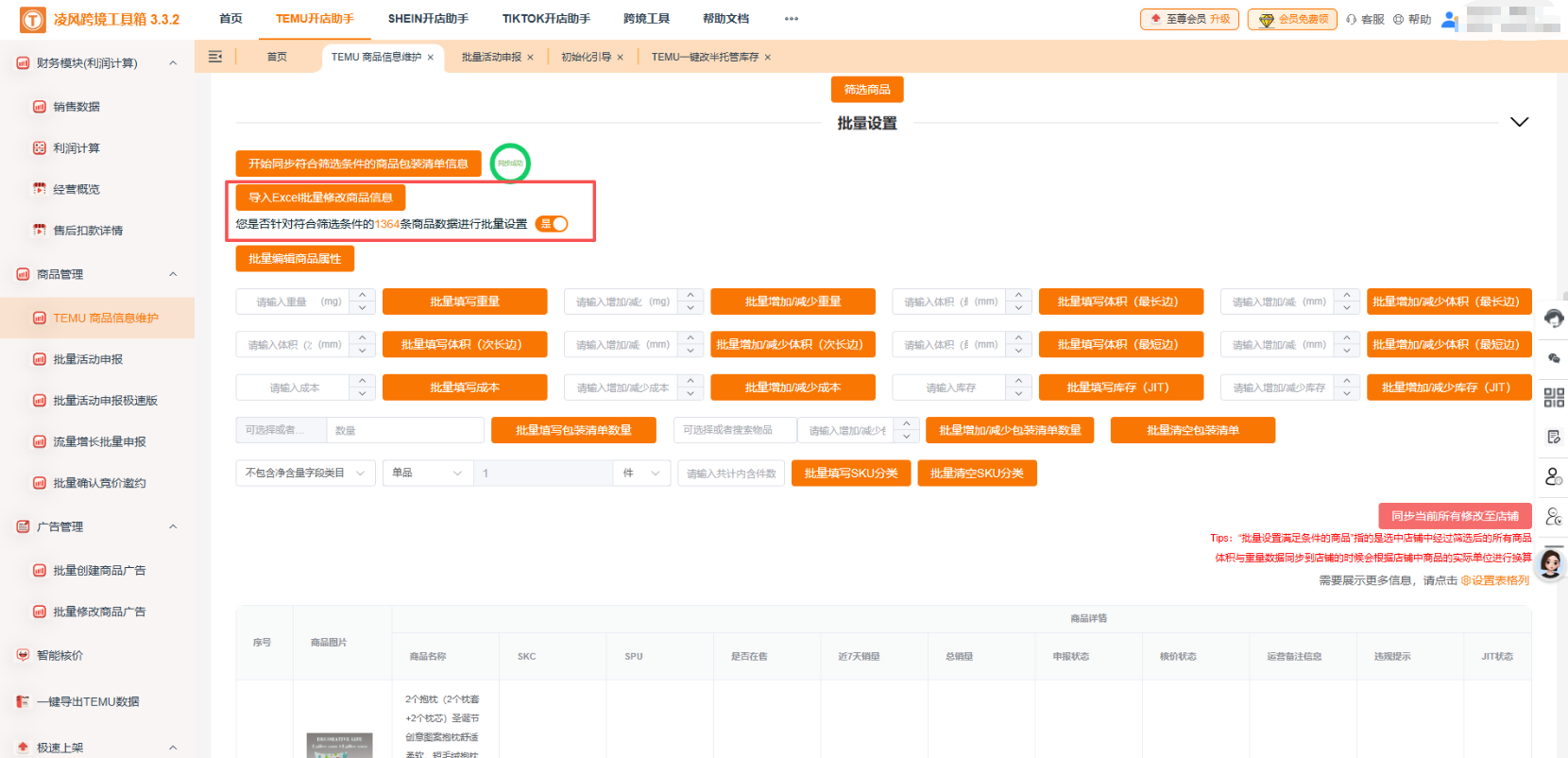Click 开始同步符合筛选条件的商品包装清单信息 button
The width and height of the screenshot is (1568, 758).
tap(358, 164)
